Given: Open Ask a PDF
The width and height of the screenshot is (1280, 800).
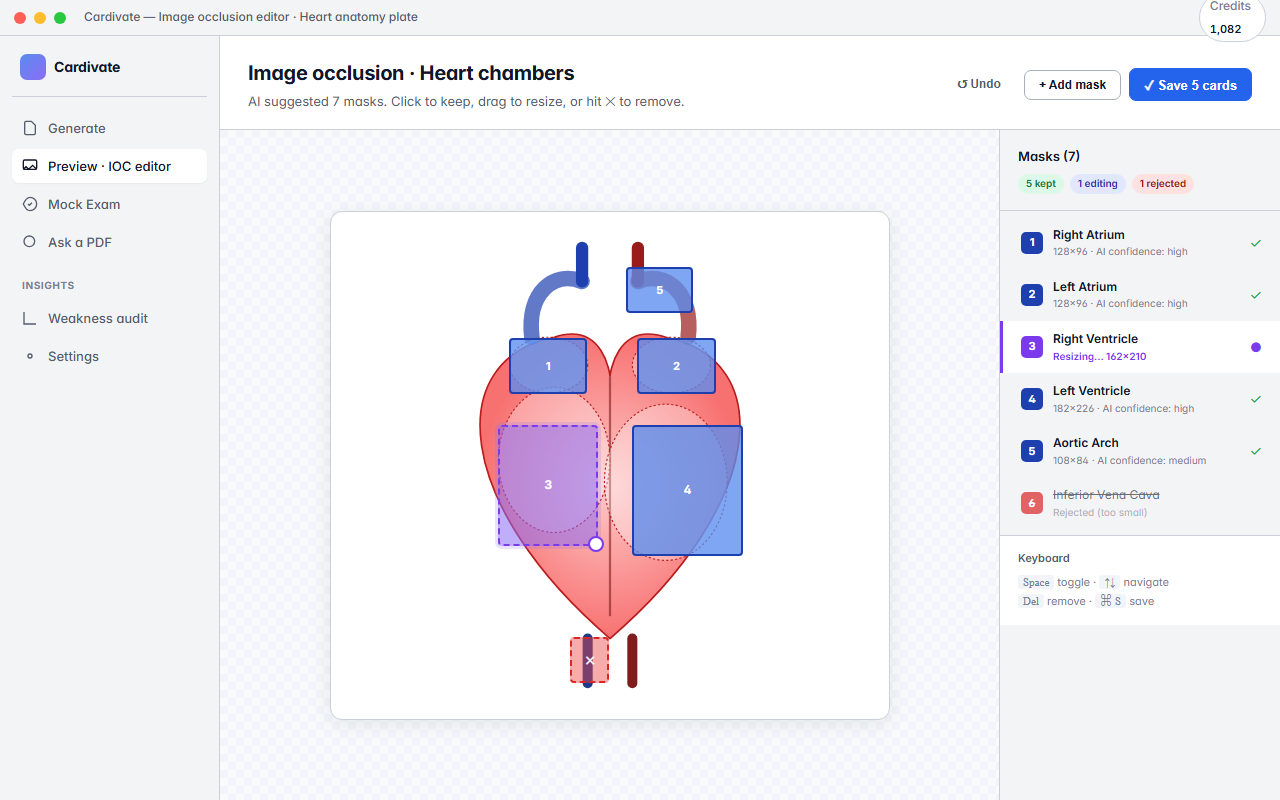Looking at the screenshot, I should pos(109,242).
